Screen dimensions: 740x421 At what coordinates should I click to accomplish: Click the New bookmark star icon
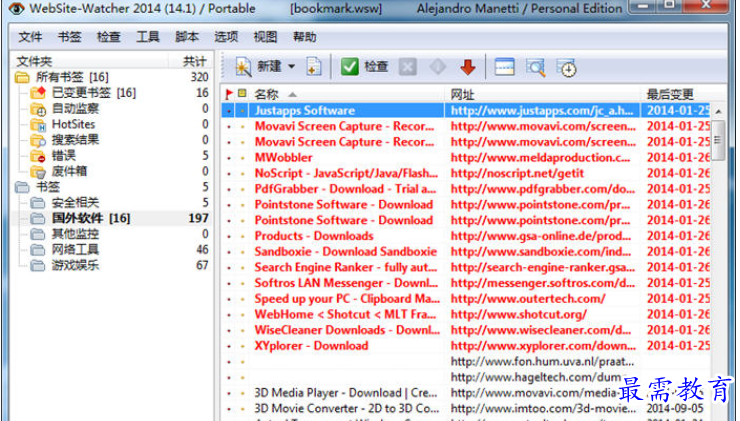tap(243, 67)
